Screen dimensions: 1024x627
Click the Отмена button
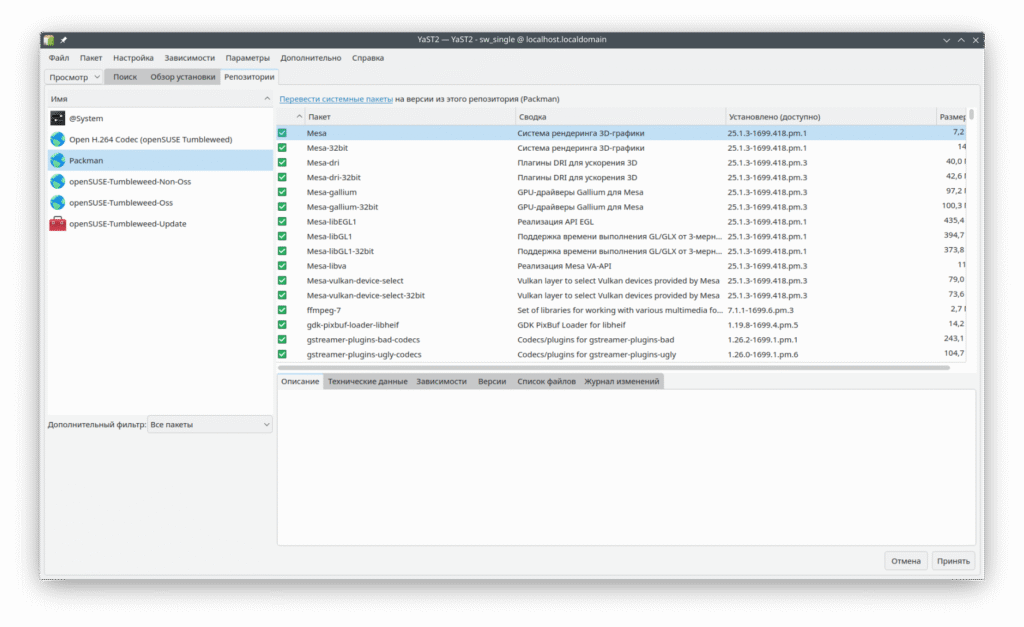pos(906,561)
